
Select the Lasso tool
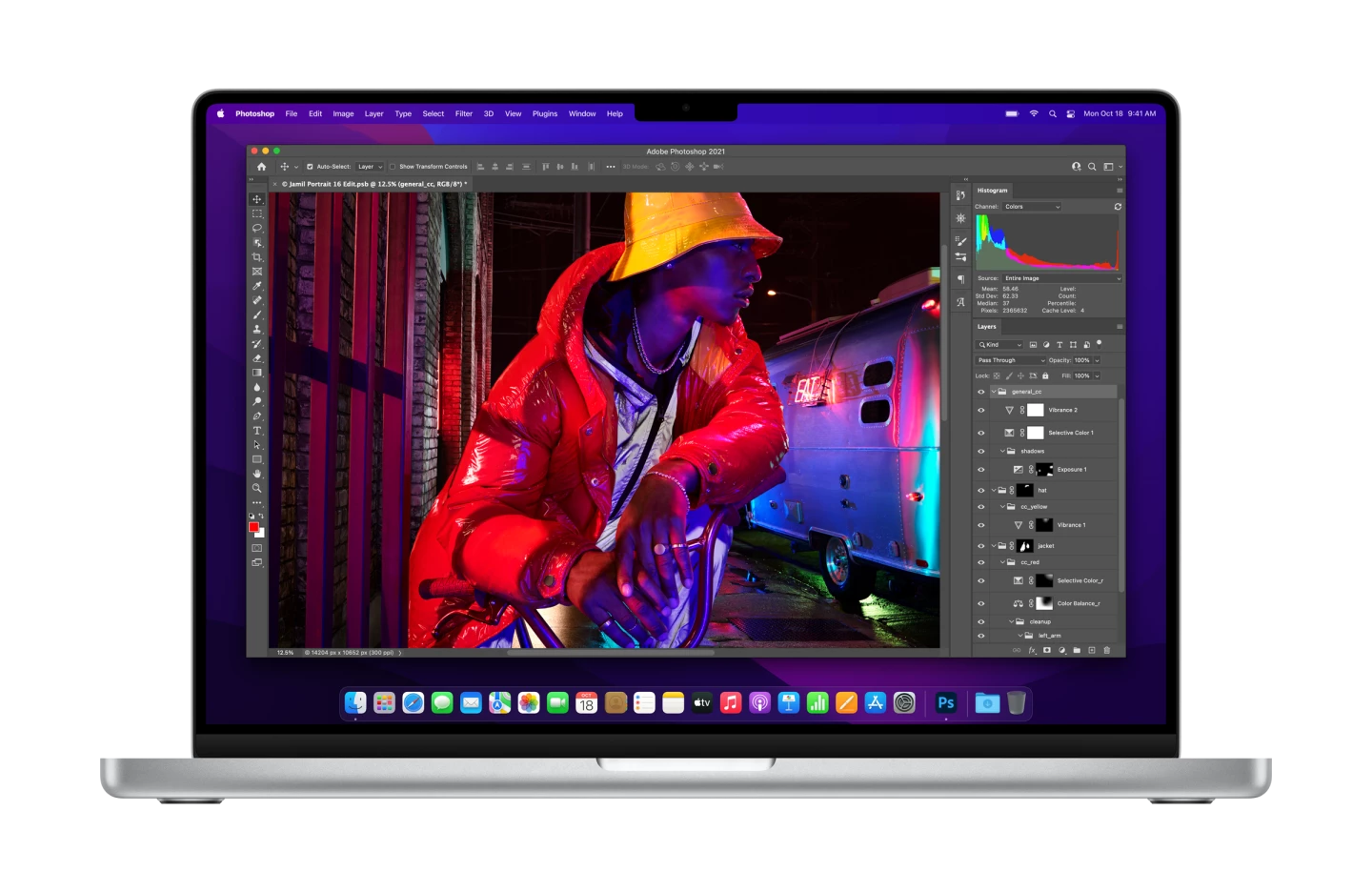[257, 229]
